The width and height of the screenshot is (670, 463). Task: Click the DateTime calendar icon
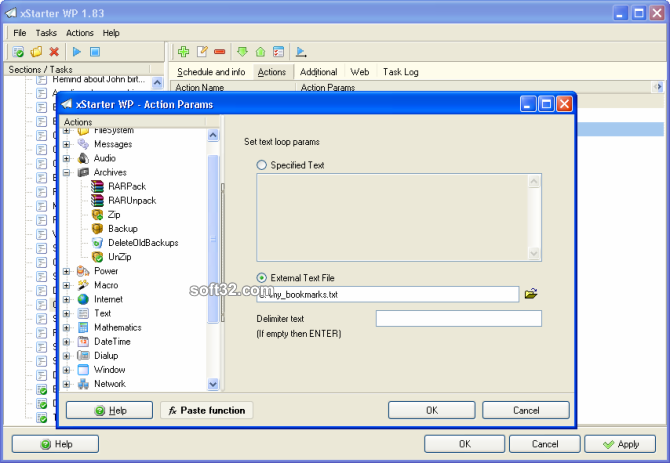(83, 342)
